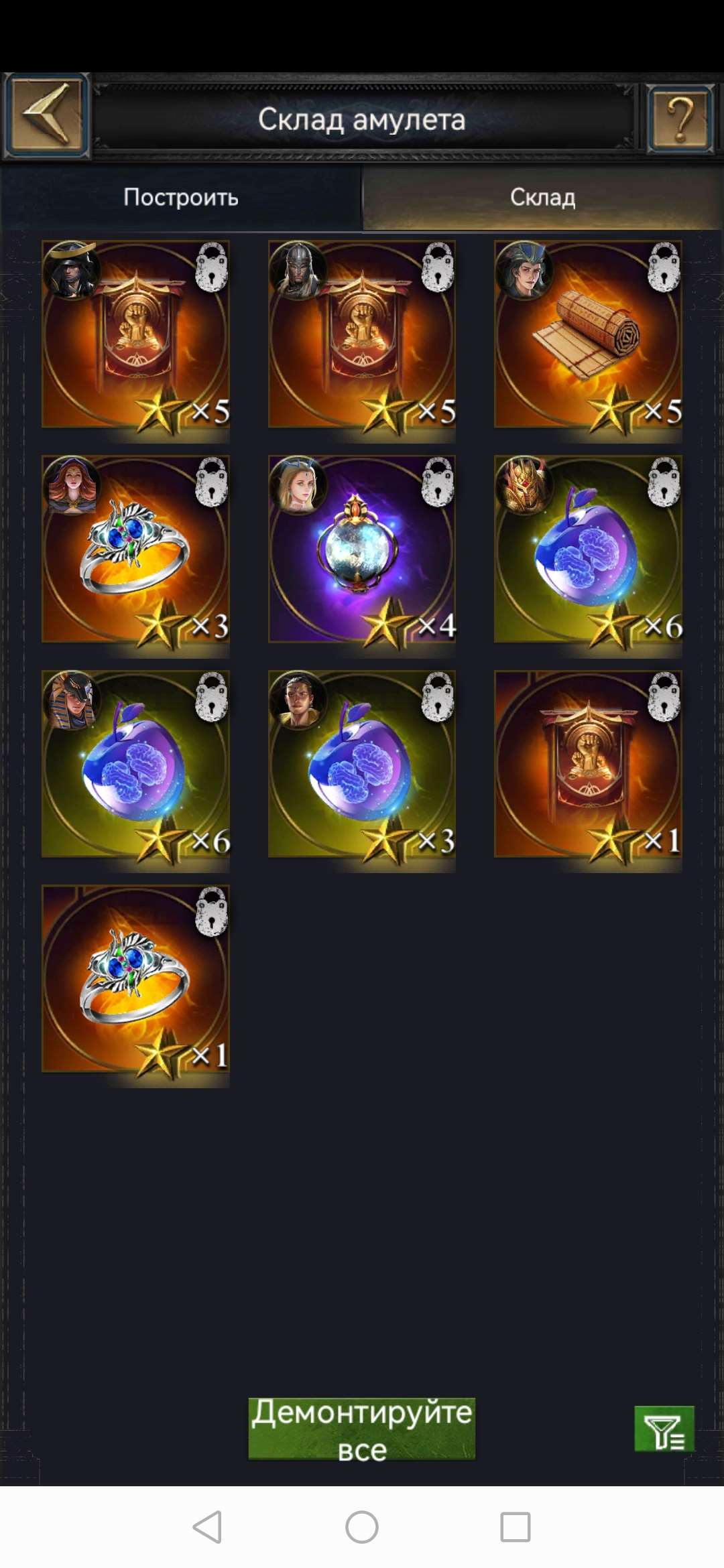Toggle the lock on the scroll amulet

click(664, 267)
